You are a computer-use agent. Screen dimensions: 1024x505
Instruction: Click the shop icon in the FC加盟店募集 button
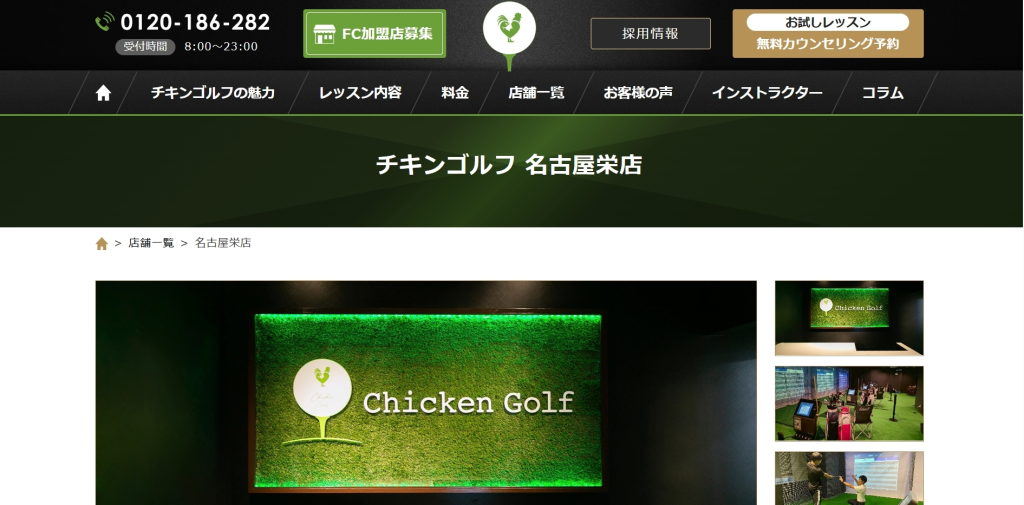[324, 34]
